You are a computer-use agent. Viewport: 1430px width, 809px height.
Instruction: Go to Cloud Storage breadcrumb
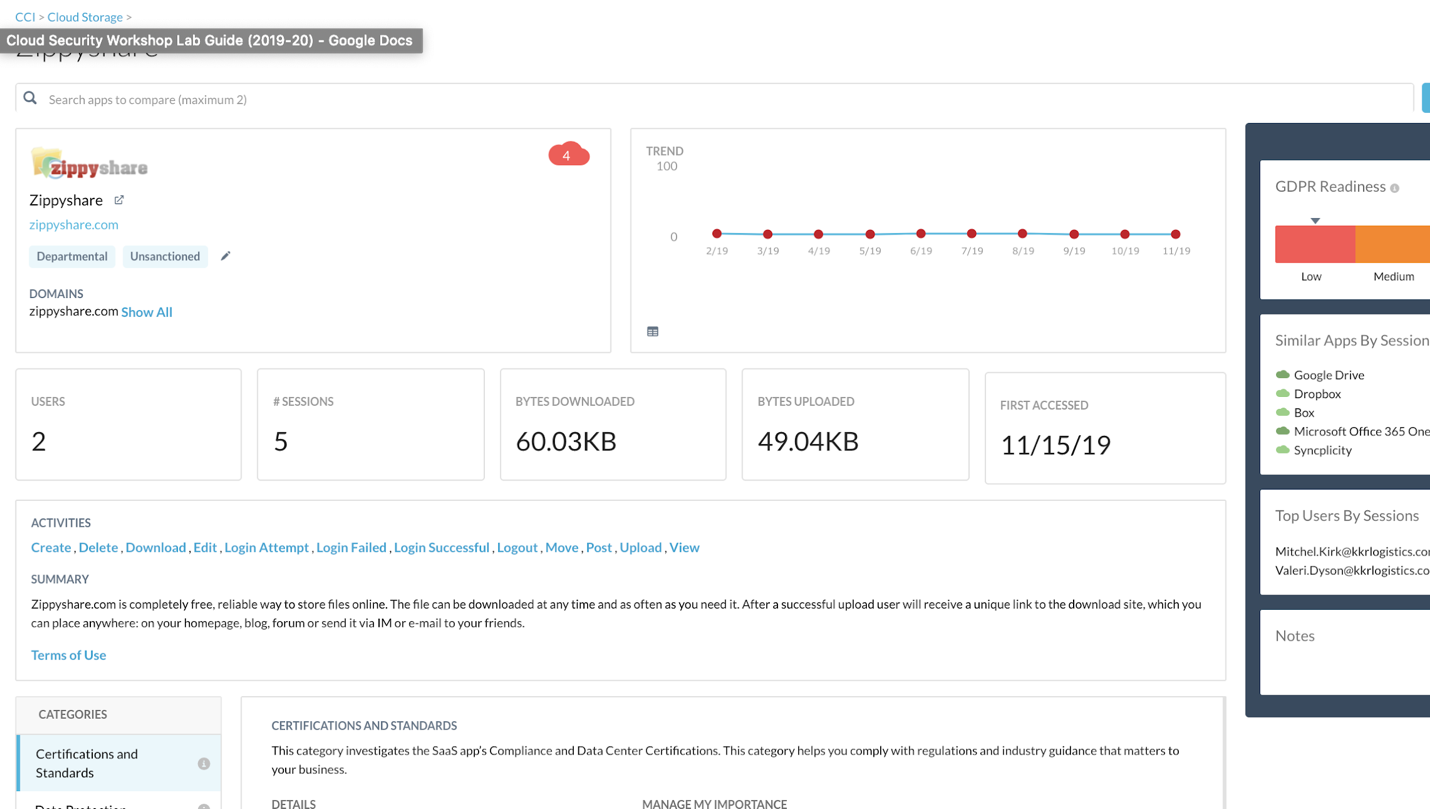pyautogui.click(x=85, y=17)
